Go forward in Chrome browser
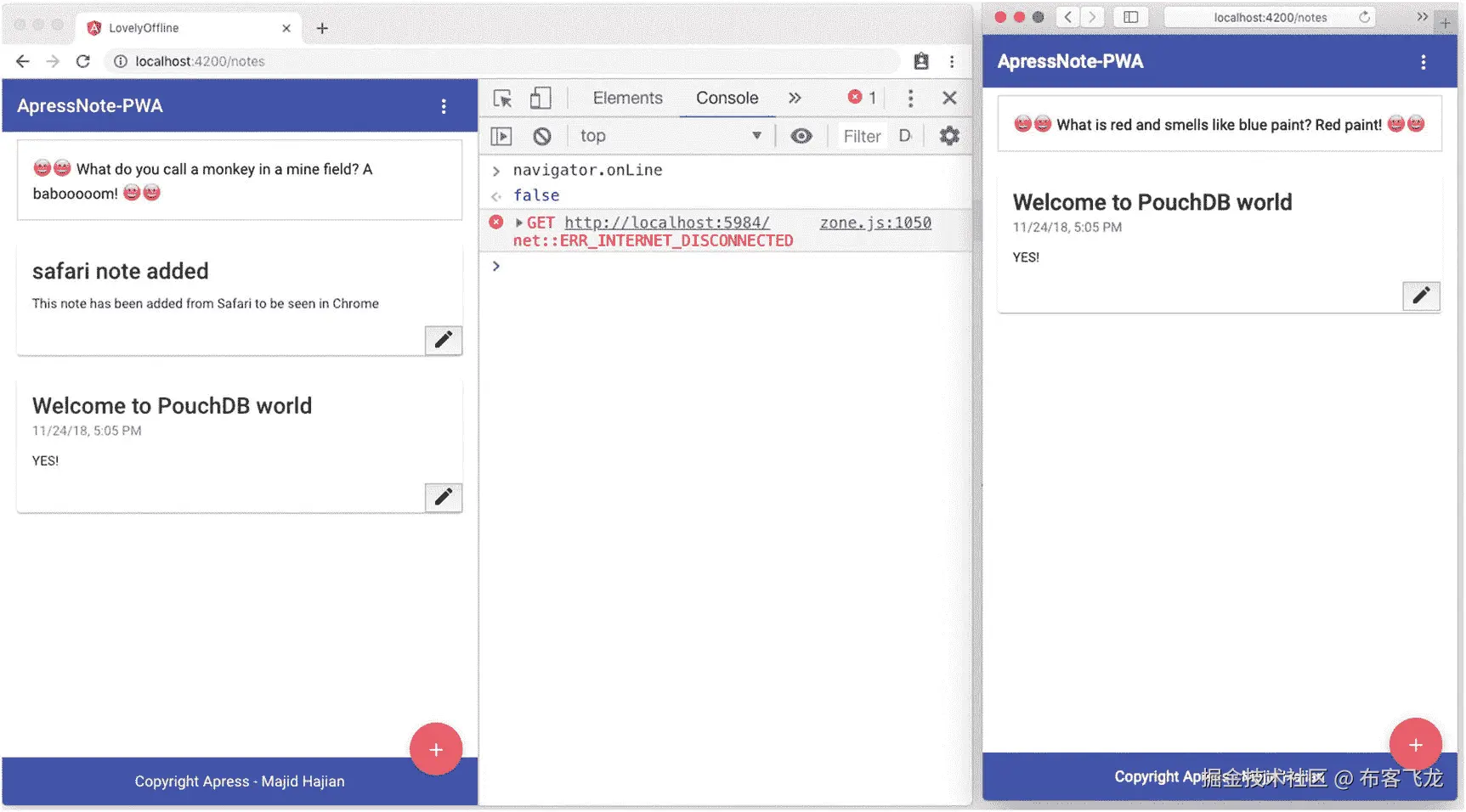 pos(53,61)
